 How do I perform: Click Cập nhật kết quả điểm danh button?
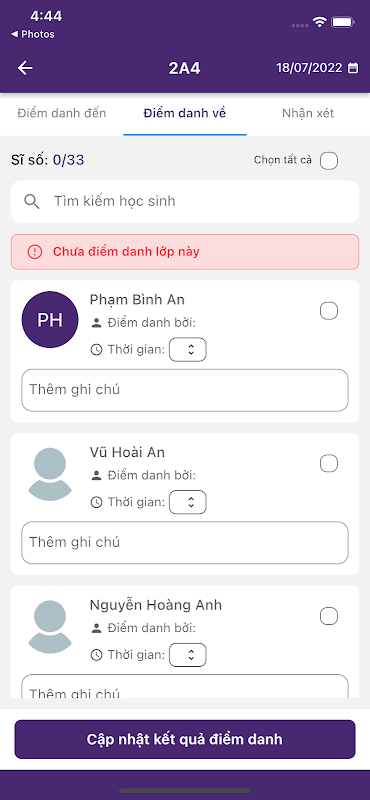pyautogui.click(x=185, y=739)
